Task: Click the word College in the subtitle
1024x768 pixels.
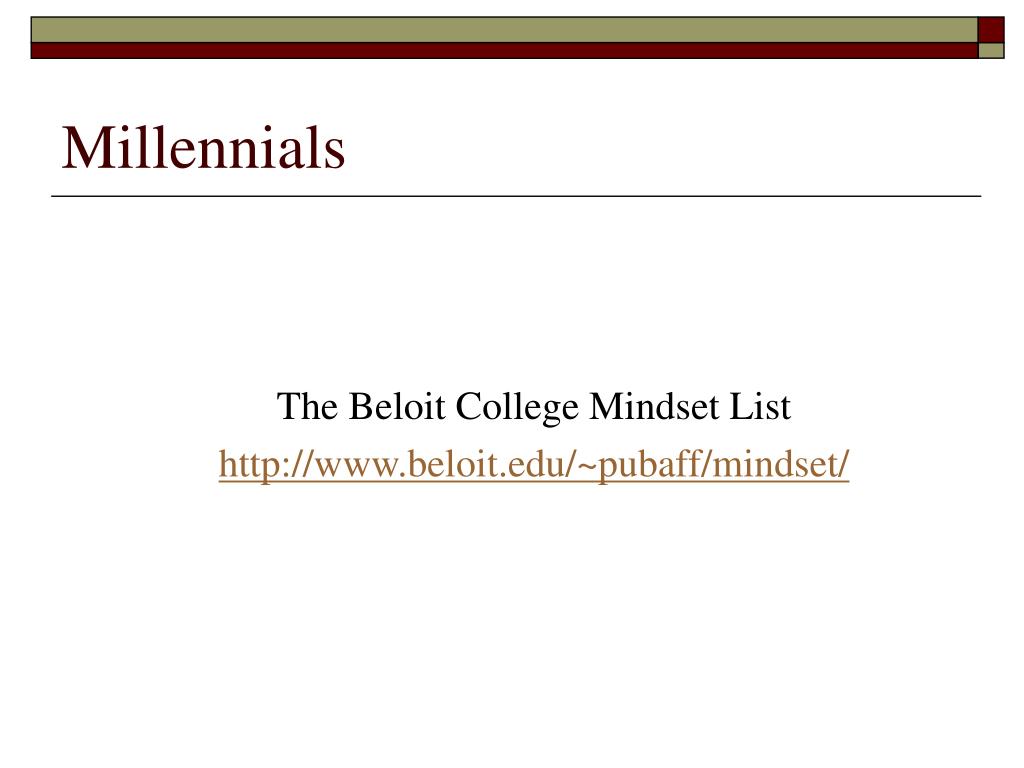Action: pyautogui.click(x=517, y=409)
